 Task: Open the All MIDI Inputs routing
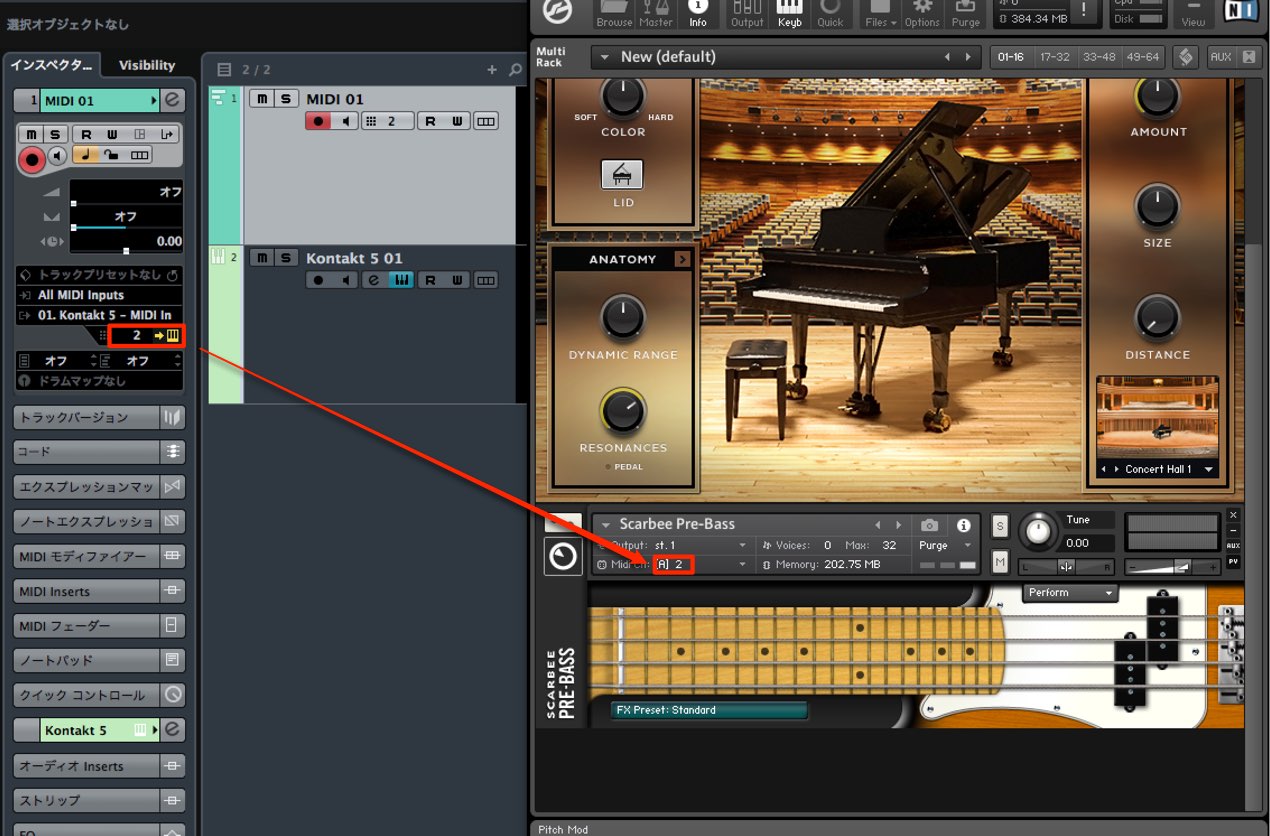pos(100,295)
